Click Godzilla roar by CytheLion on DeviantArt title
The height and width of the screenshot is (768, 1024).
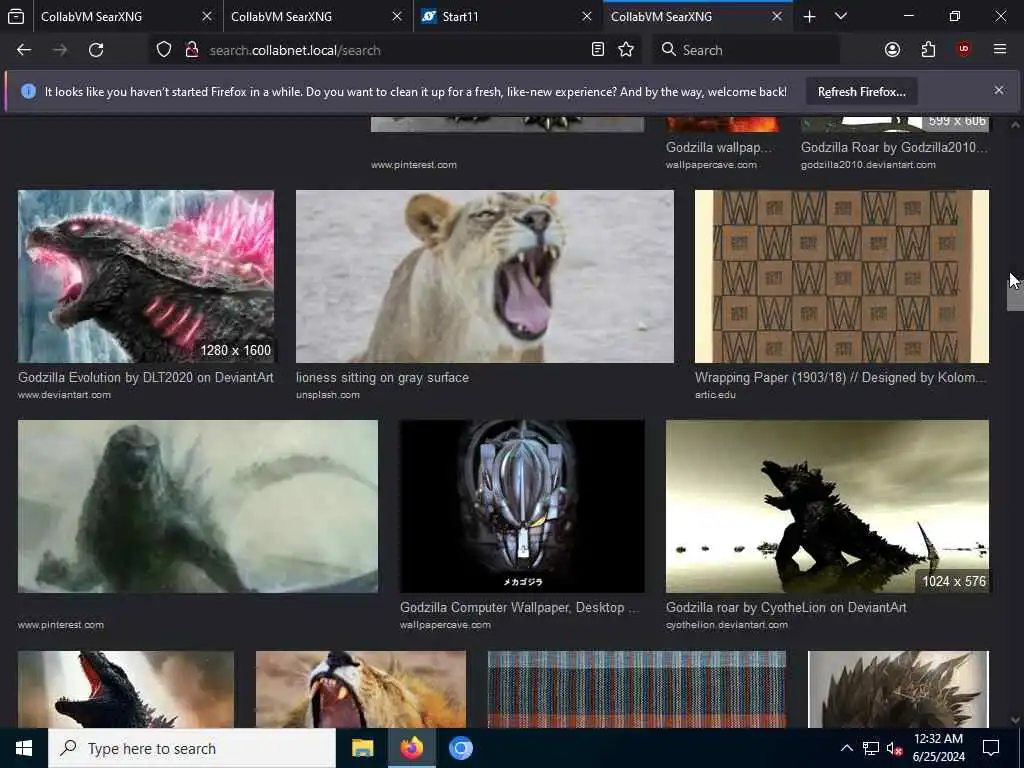pyautogui.click(x=786, y=607)
